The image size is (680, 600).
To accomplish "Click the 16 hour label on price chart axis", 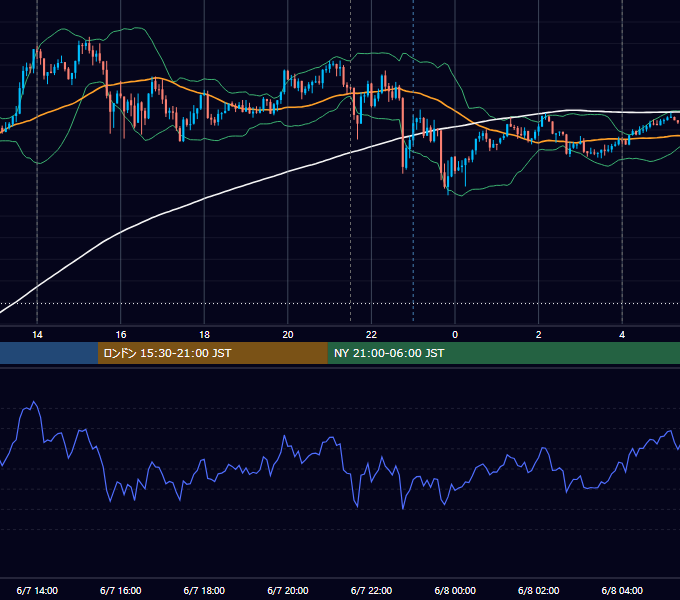I will pyautogui.click(x=121, y=335).
